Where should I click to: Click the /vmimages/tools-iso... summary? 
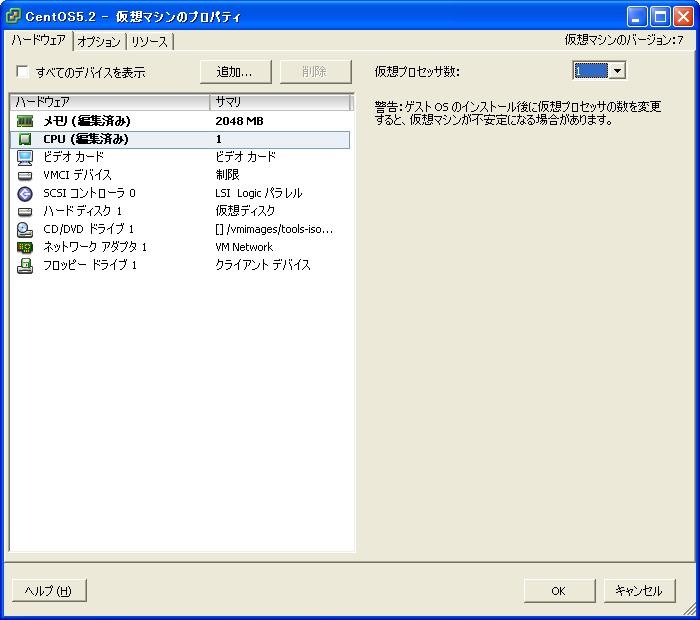tap(274, 229)
